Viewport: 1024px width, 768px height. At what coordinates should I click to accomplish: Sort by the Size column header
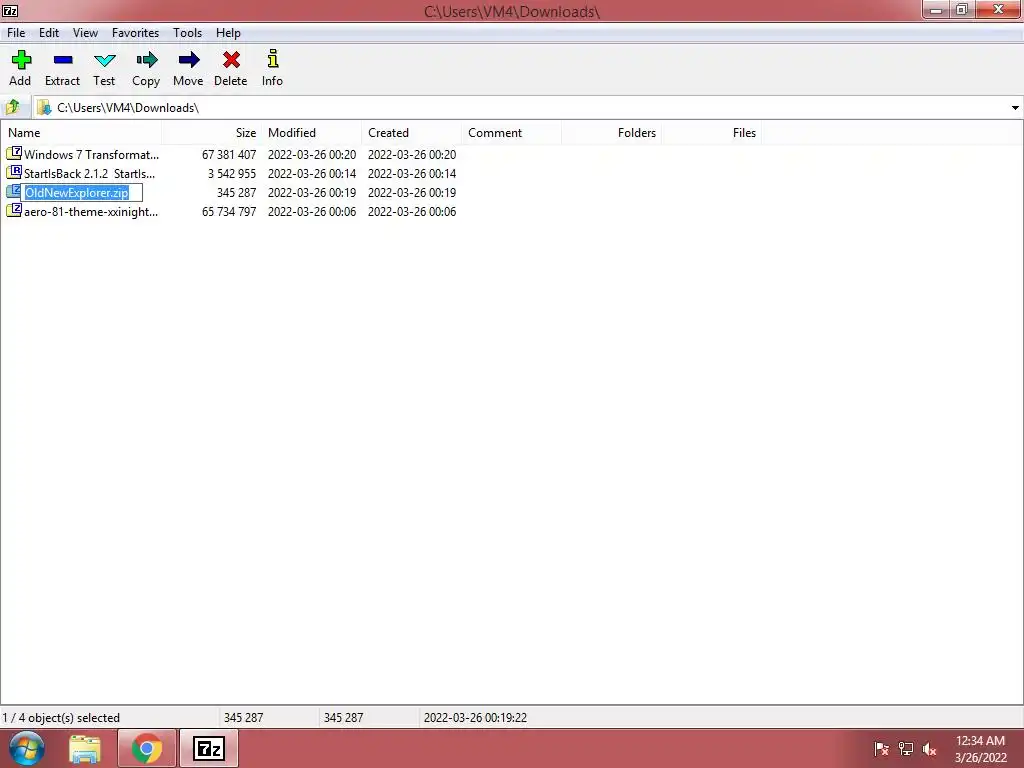point(212,133)
